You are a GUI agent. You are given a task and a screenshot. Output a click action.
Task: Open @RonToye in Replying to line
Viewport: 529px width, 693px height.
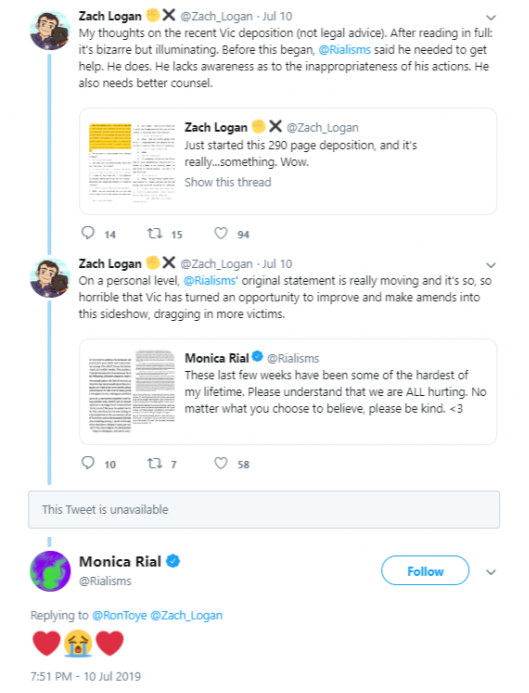pos(119,615)
